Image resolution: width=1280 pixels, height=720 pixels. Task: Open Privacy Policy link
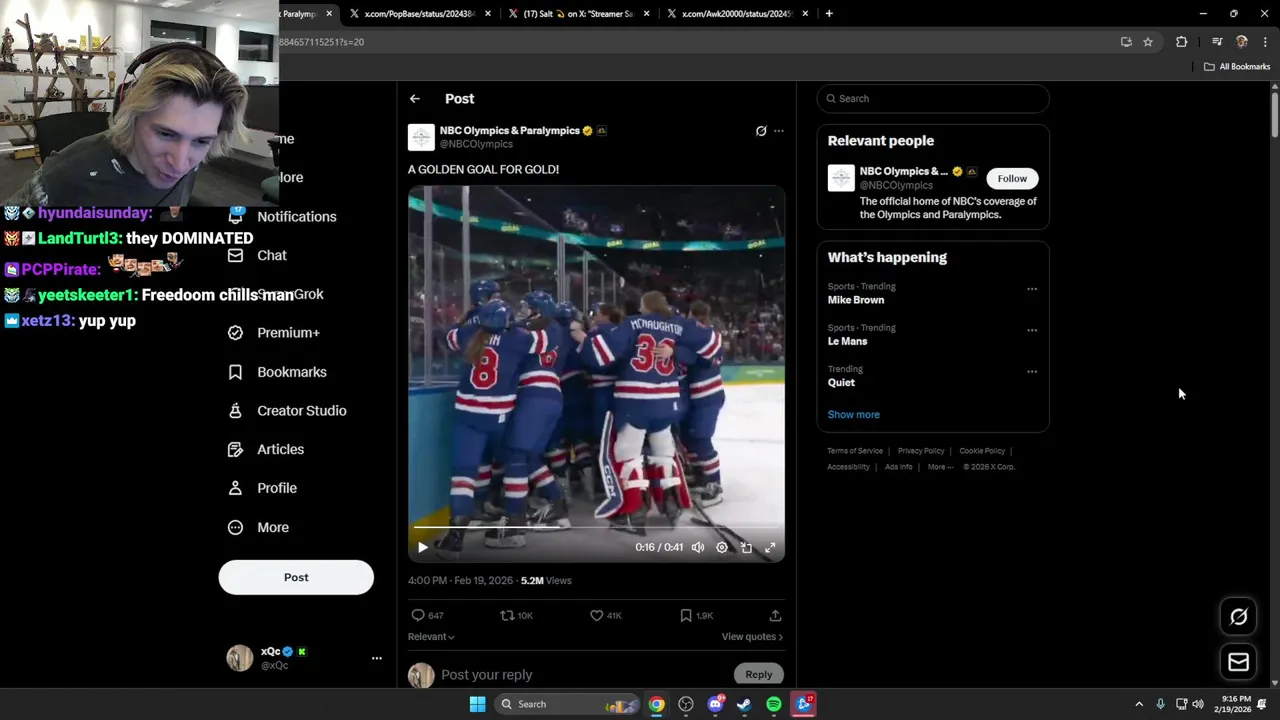pyautogui.click(x=921, y=451)
